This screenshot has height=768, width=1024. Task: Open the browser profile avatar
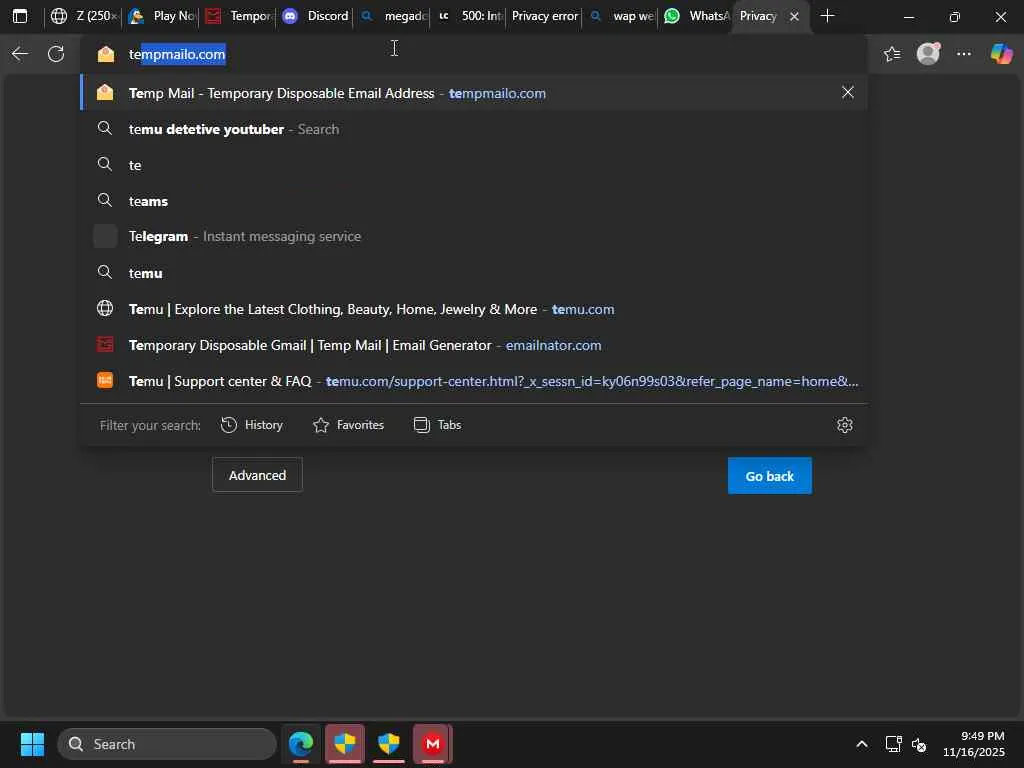pos(928,54)
